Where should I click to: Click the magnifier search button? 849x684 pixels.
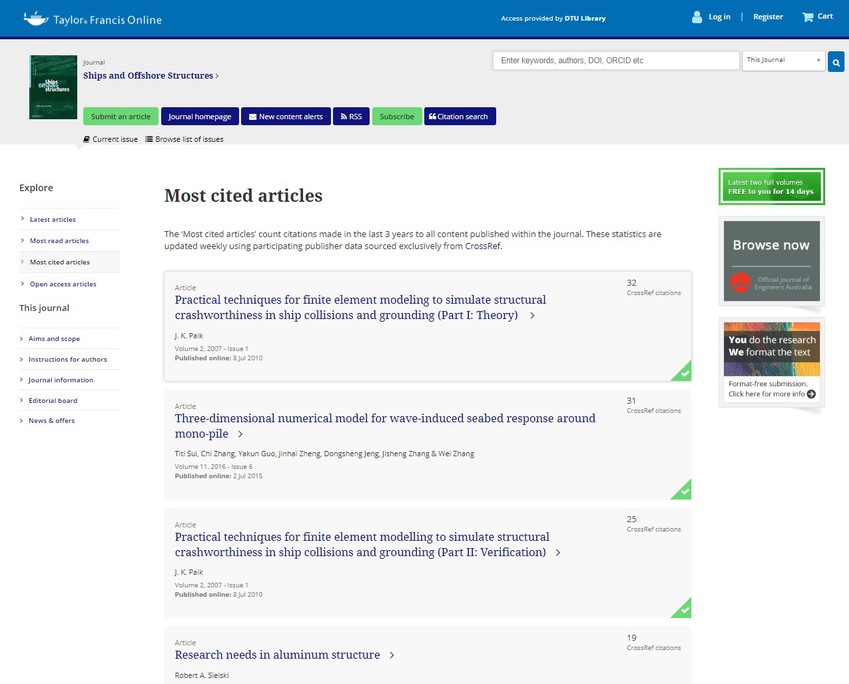[836, 61]
